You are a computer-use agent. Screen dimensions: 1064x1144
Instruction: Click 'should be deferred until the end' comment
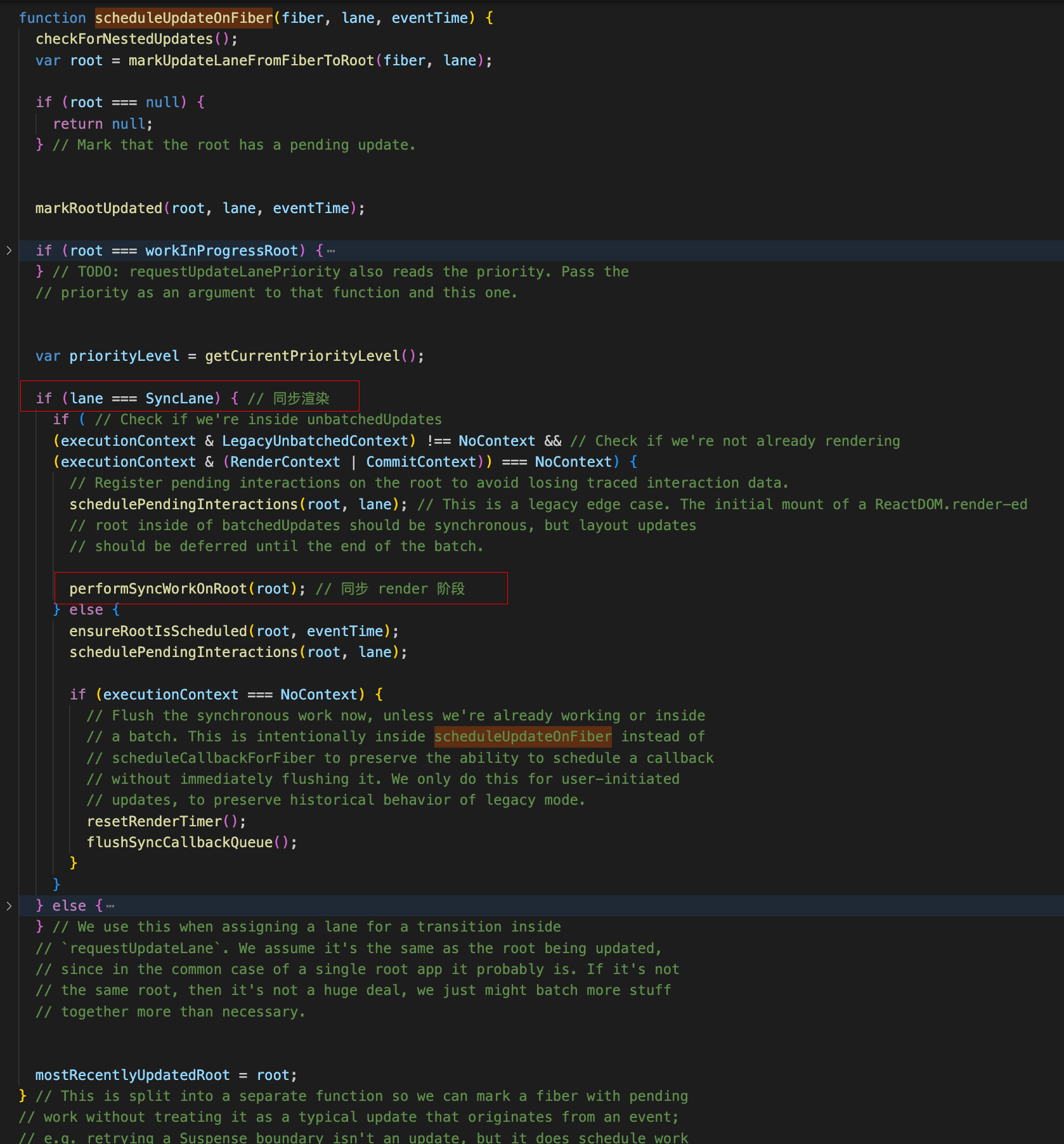point(276,546)
